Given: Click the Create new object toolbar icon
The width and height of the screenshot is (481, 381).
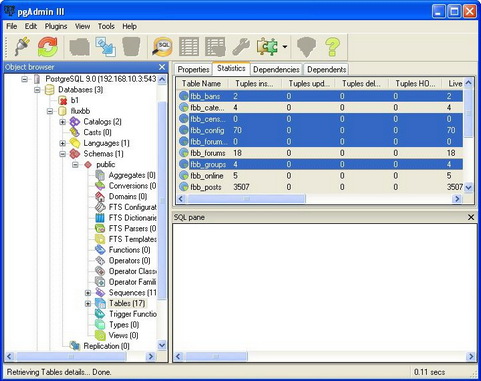Looking at the screenshot, I should [105, 46].
